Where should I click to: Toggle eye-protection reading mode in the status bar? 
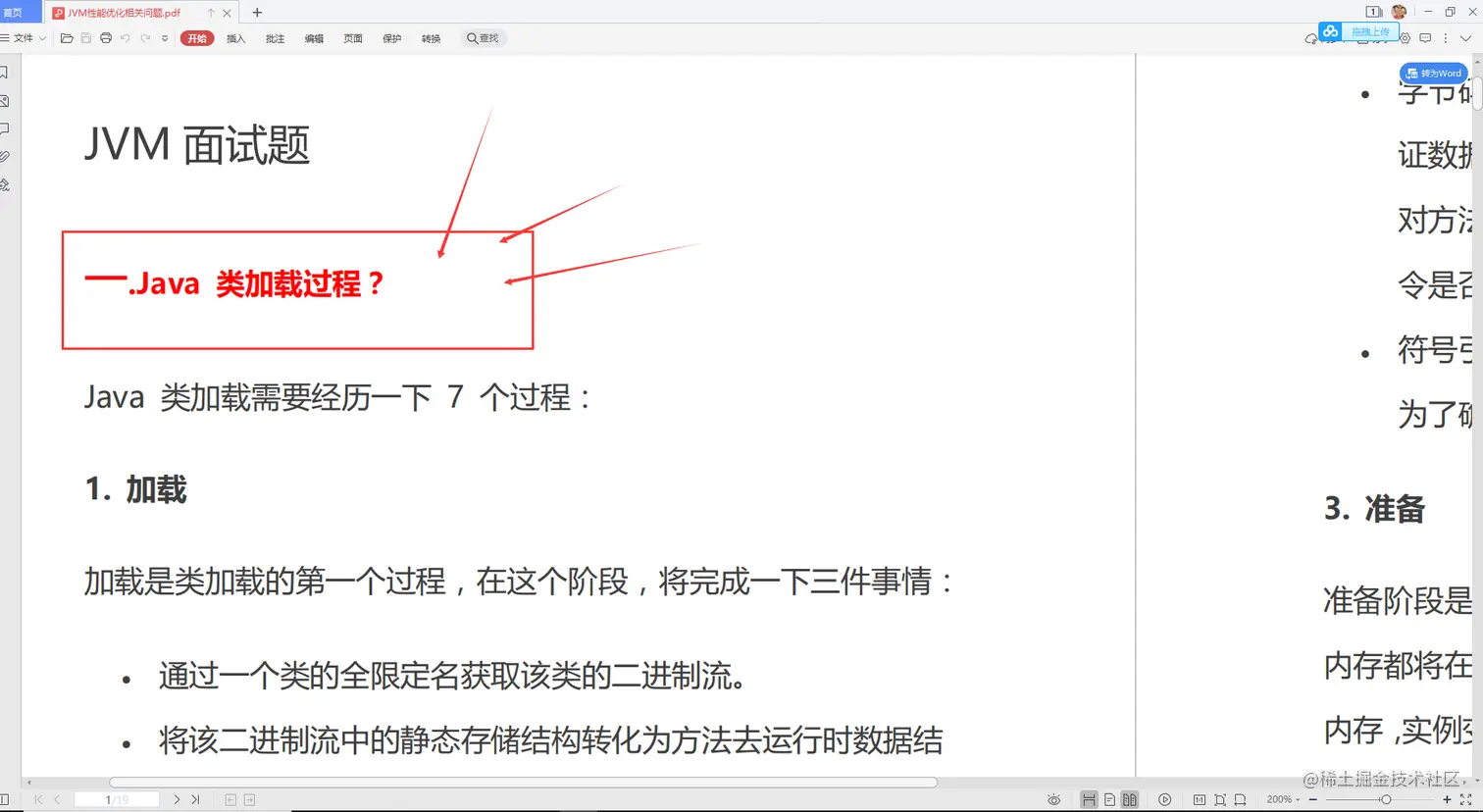coord(1054,799)
